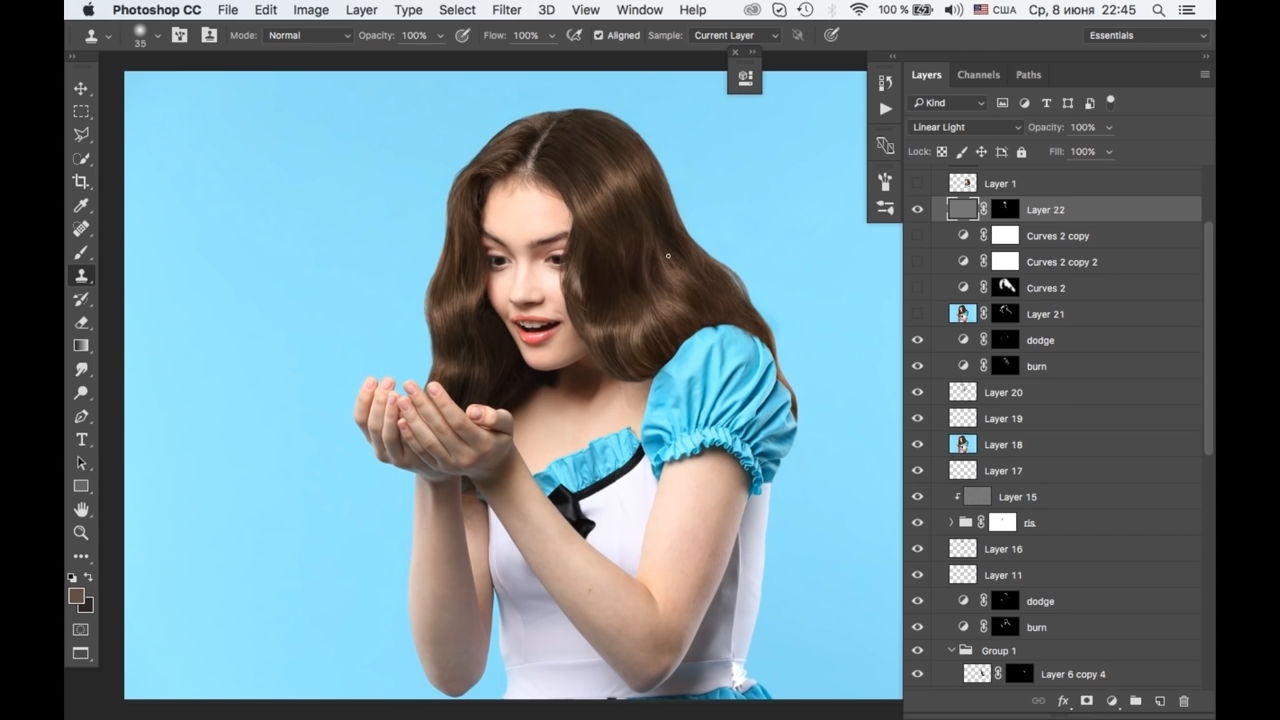
Task: Expand the ris layer group
Action: pyautogui.click(x=951, y=522)
